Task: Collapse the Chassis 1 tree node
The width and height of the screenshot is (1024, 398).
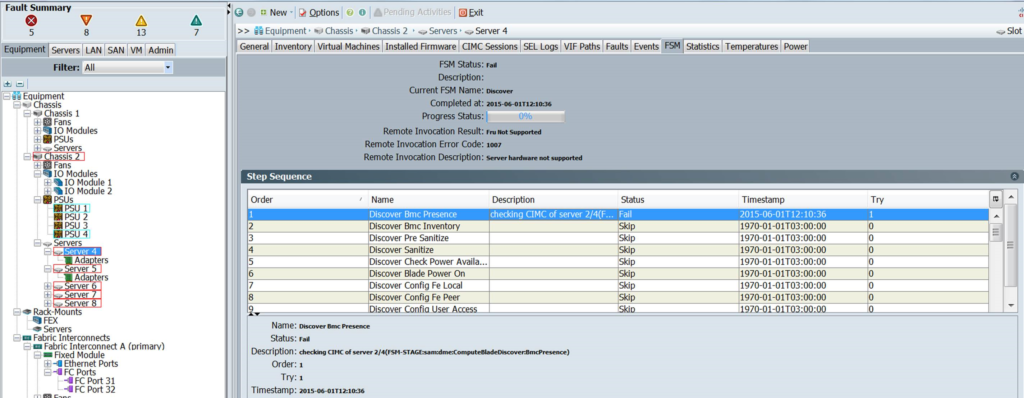Action: tap(27, 113)
